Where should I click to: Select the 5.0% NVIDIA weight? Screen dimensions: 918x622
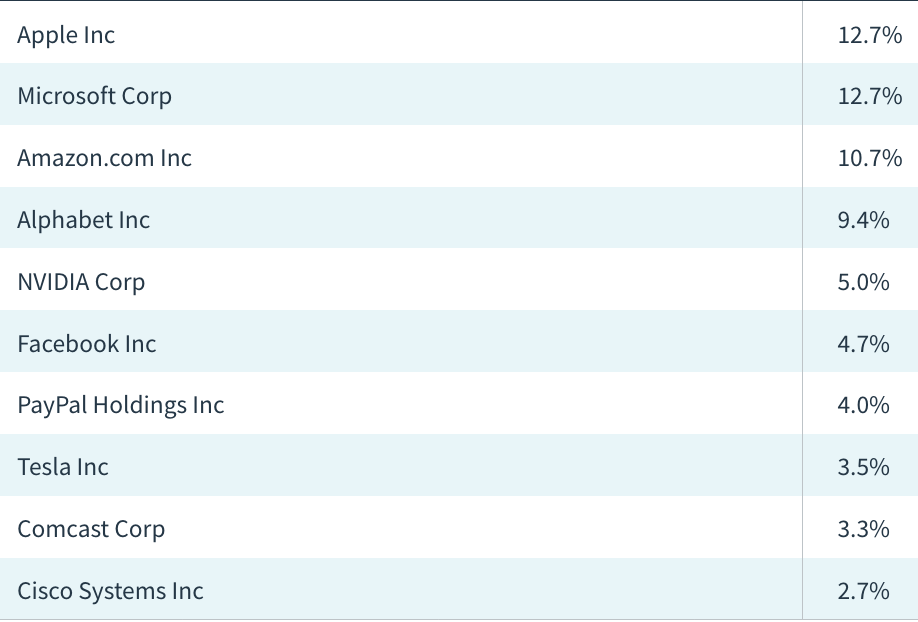click(864, 282)
